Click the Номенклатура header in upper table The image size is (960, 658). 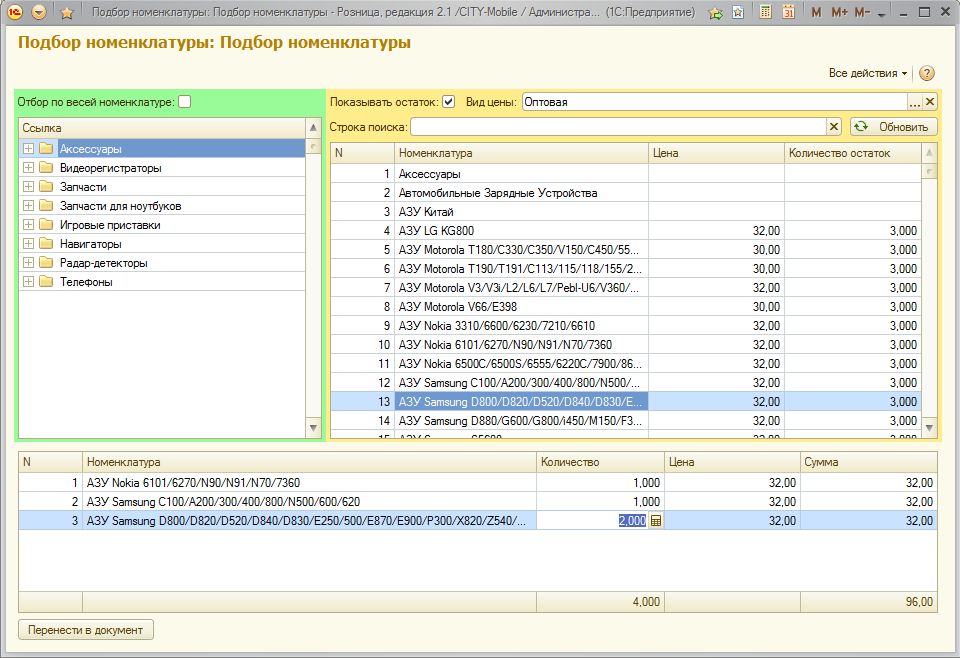coord(521,153)
